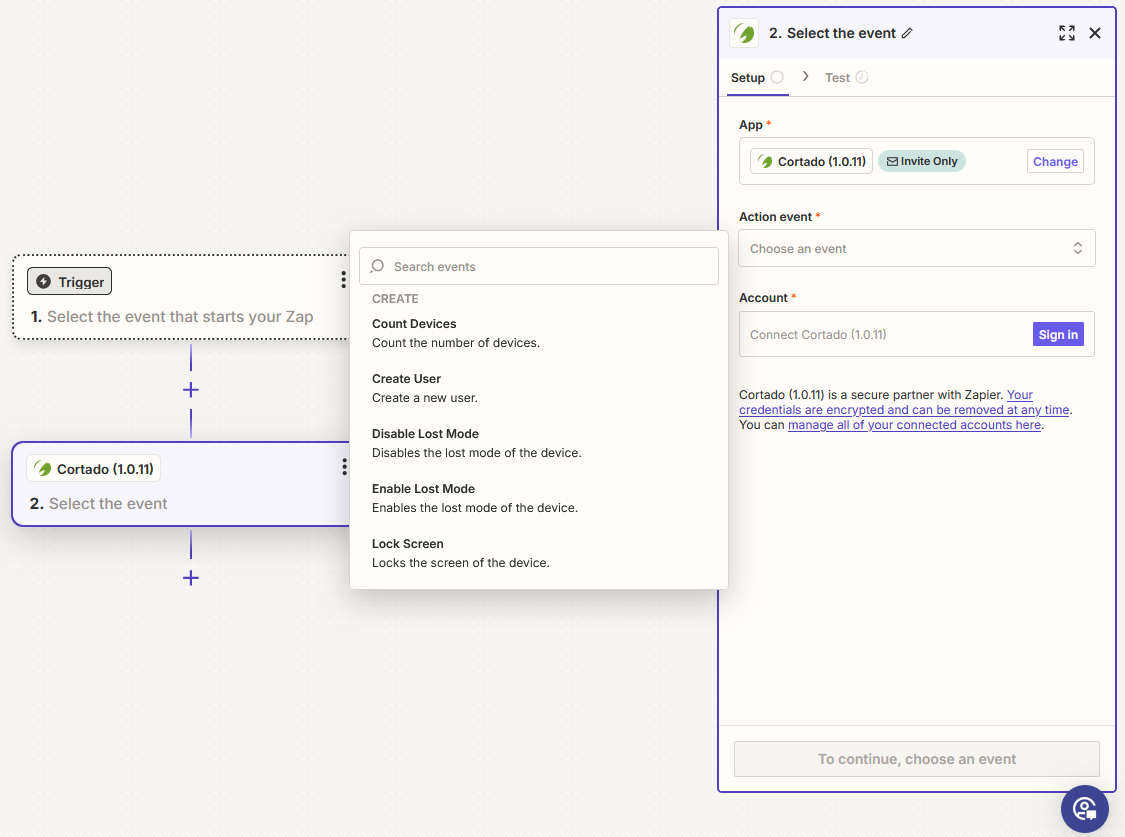Open manage all connected accounts link
This screenshot has width=1125, height=837.
(914, 425)
